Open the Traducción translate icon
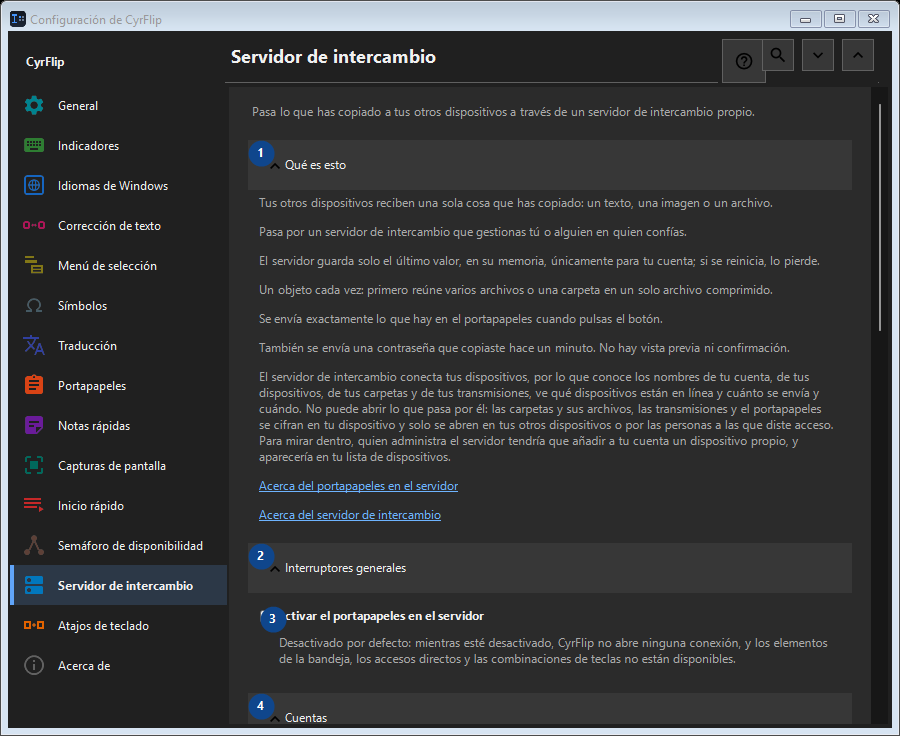The width and height of the screenshot is (900, 736). pyautogui.click(x=34, y=346)
